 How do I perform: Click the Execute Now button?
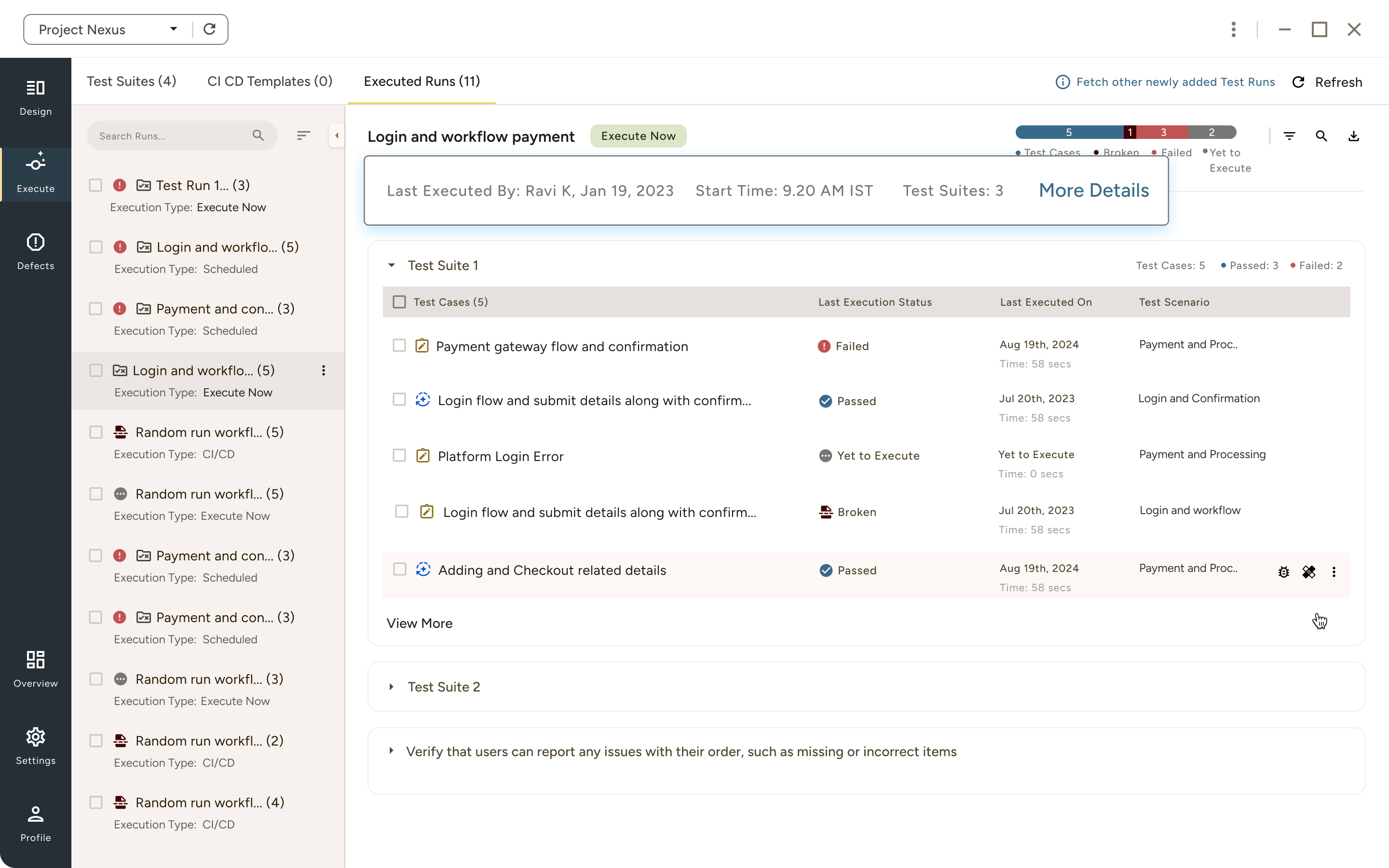coord(638,136)
